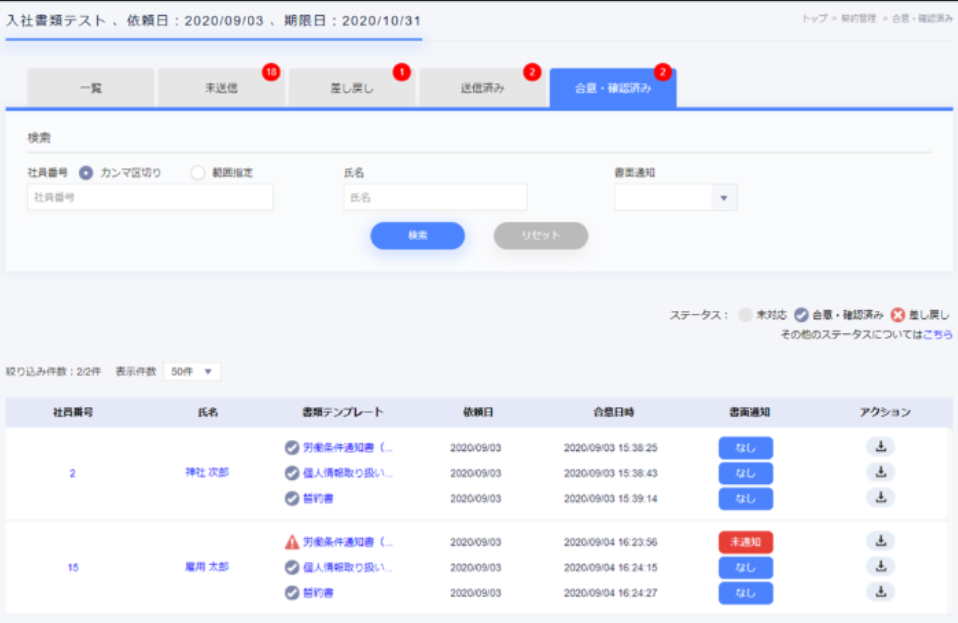Image resolution: width=958 pixels, height=623 pixels.
Task: Download 神社 次郎's 誓約書 document
Action: pos(880,497)
